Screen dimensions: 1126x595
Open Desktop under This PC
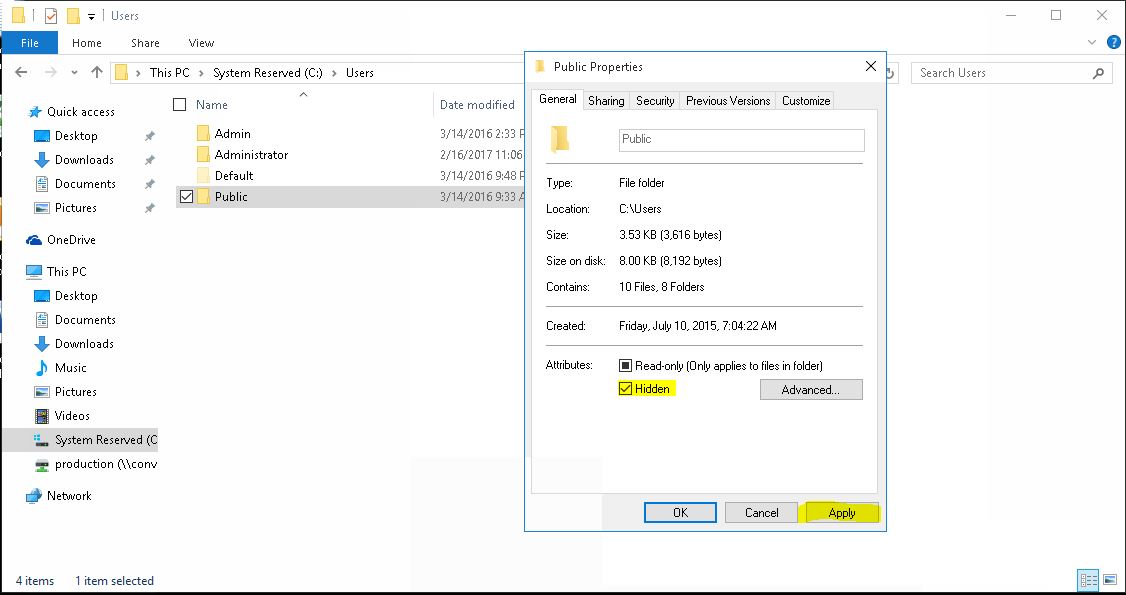76,296
